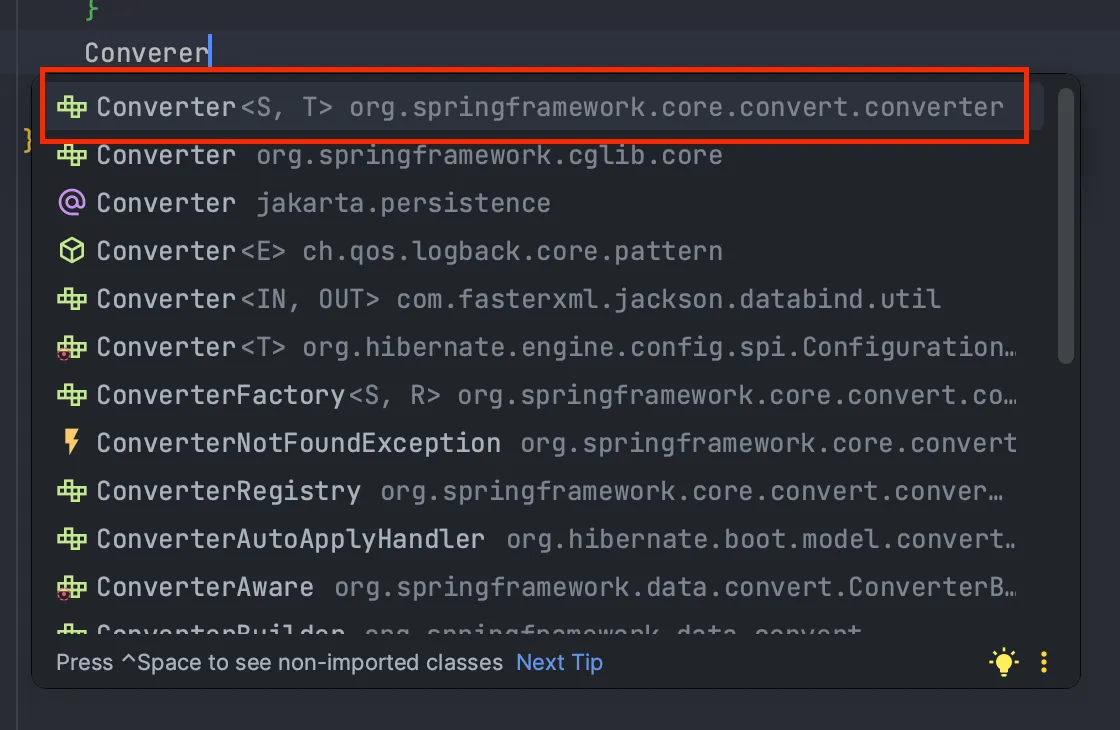Click the icon beside ConverterAutoApplyHandler
Screen dimensions: 1120x730
pos(72,538)
